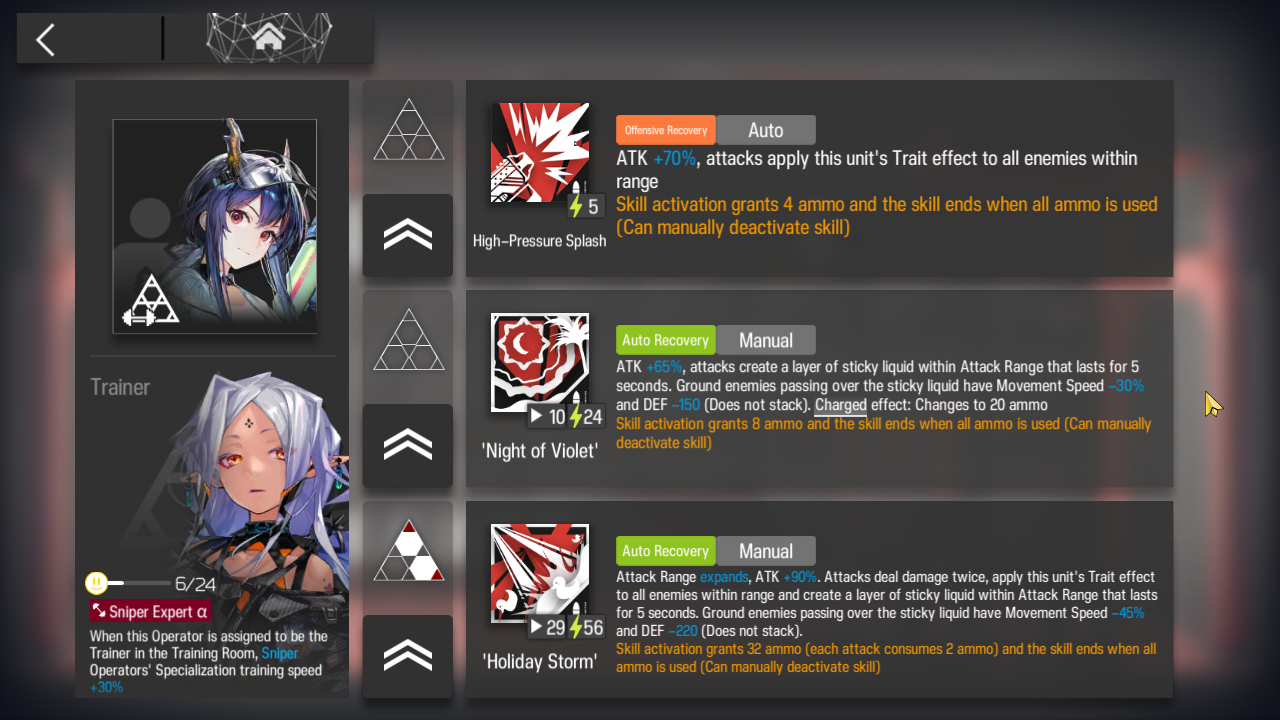Click the trainer morale progress bar

point(138,583)
